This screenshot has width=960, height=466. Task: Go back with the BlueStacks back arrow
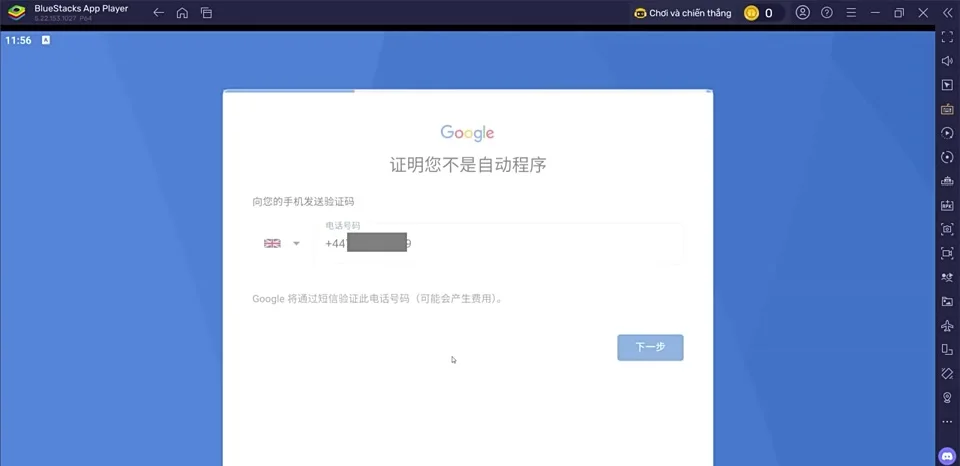159,13
